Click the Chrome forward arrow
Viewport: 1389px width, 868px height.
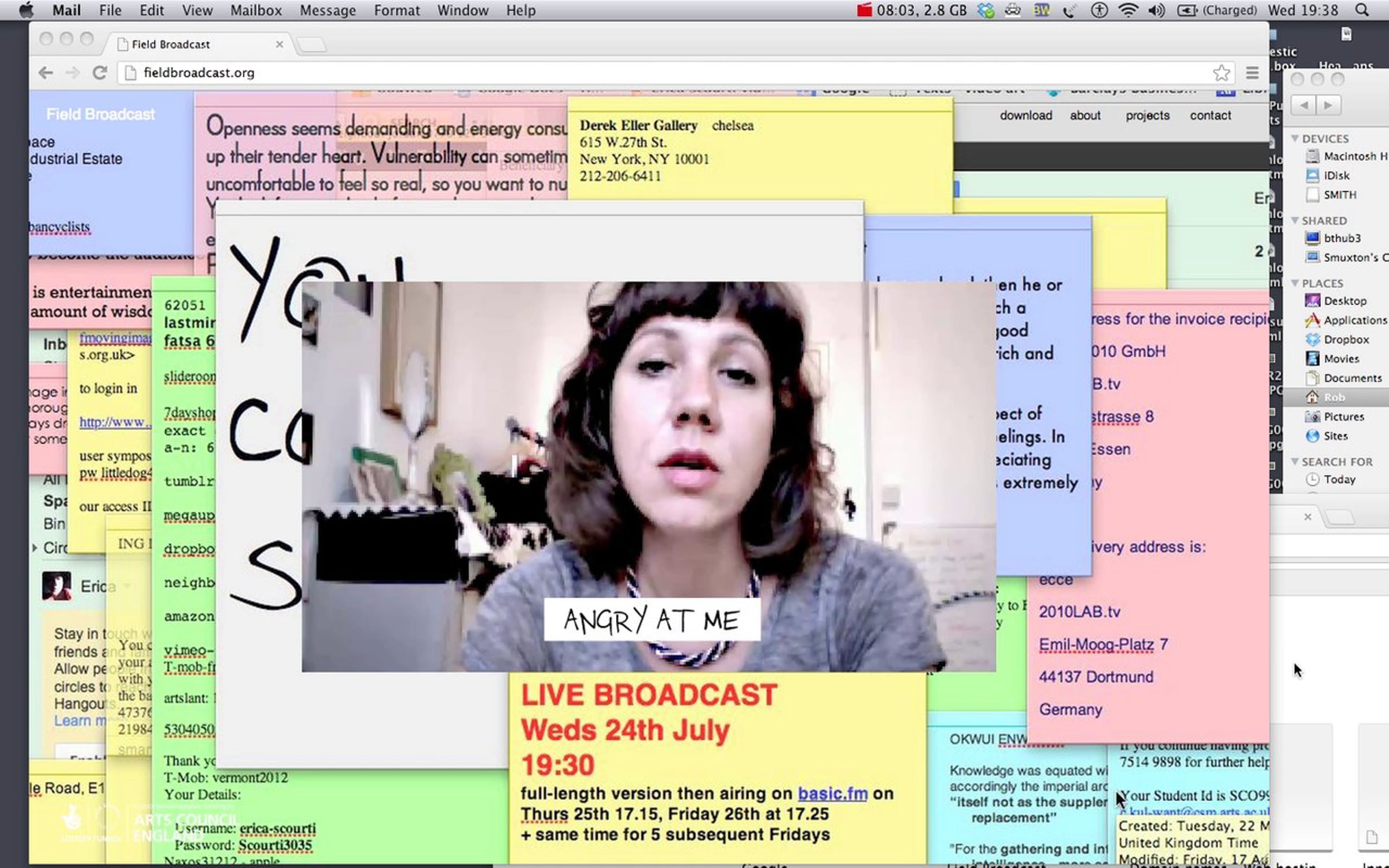coord(72,73)
